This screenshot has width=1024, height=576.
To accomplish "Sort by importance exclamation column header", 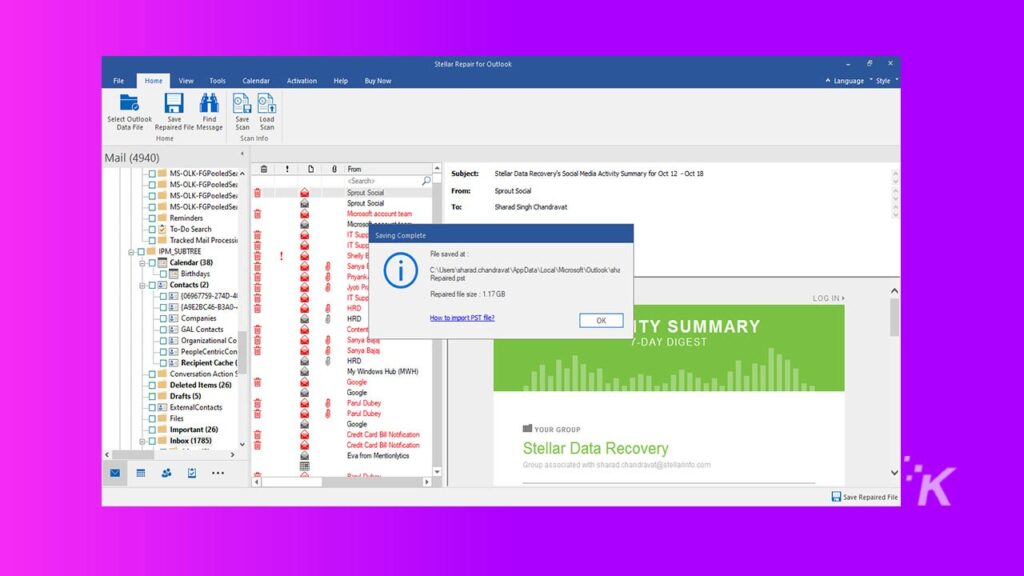I will (x=287, y=169).
